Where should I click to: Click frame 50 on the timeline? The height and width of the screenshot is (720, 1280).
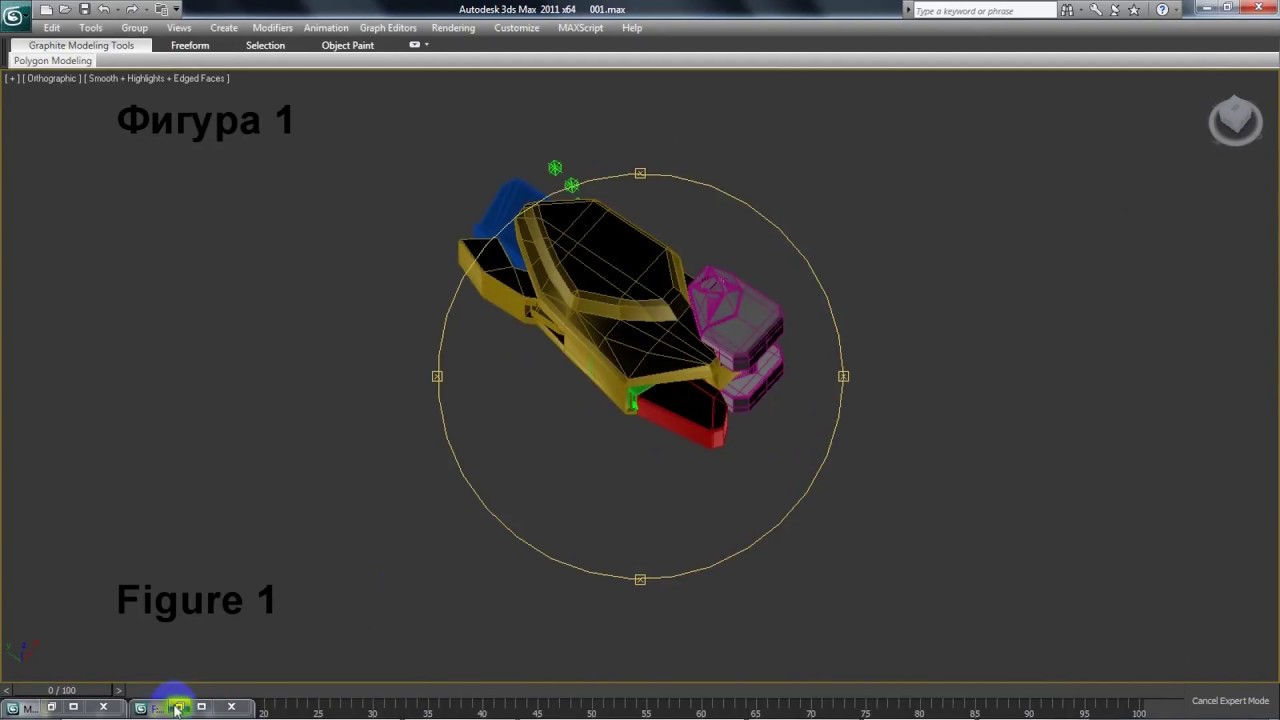tap(591, 713)
